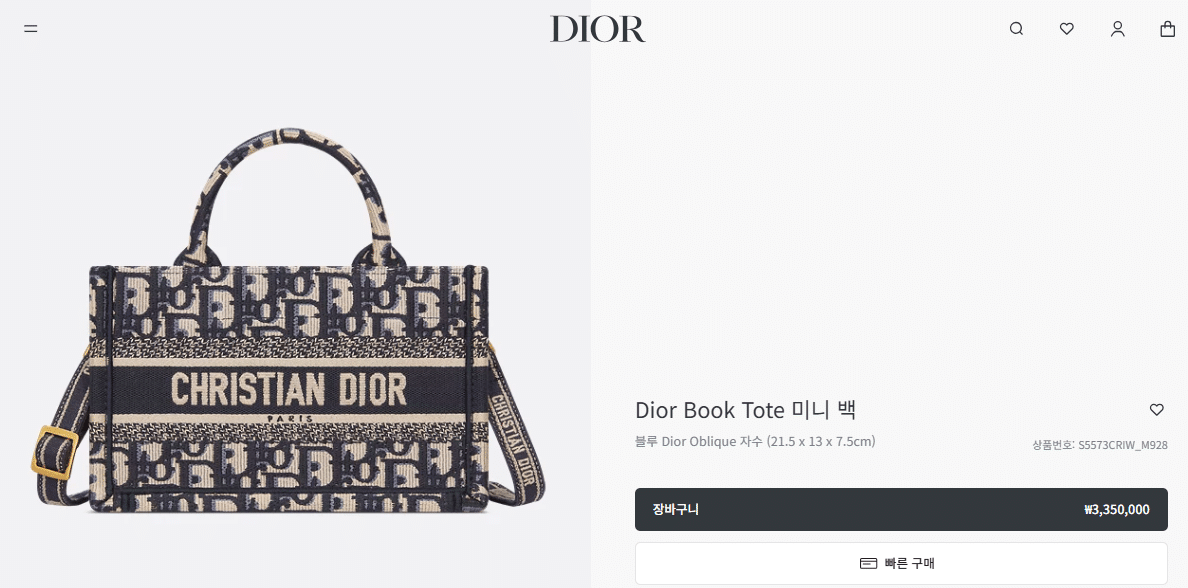This screenshot has height=588, width=1188.
Task: Click the Christian Dior strap on right side
Action: coord(515,443)
